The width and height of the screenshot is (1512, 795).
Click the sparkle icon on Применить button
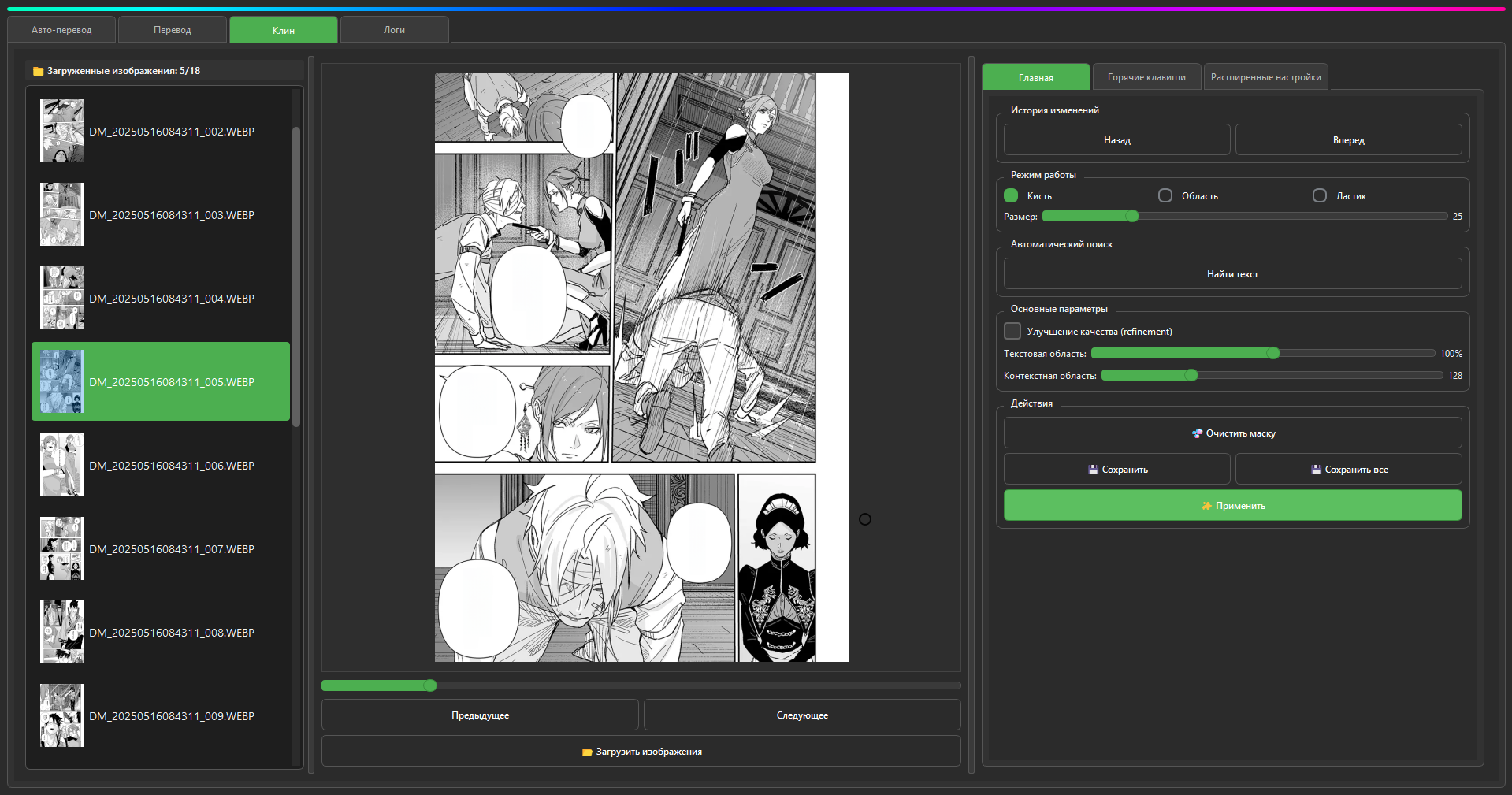[x=1206, y=506]
